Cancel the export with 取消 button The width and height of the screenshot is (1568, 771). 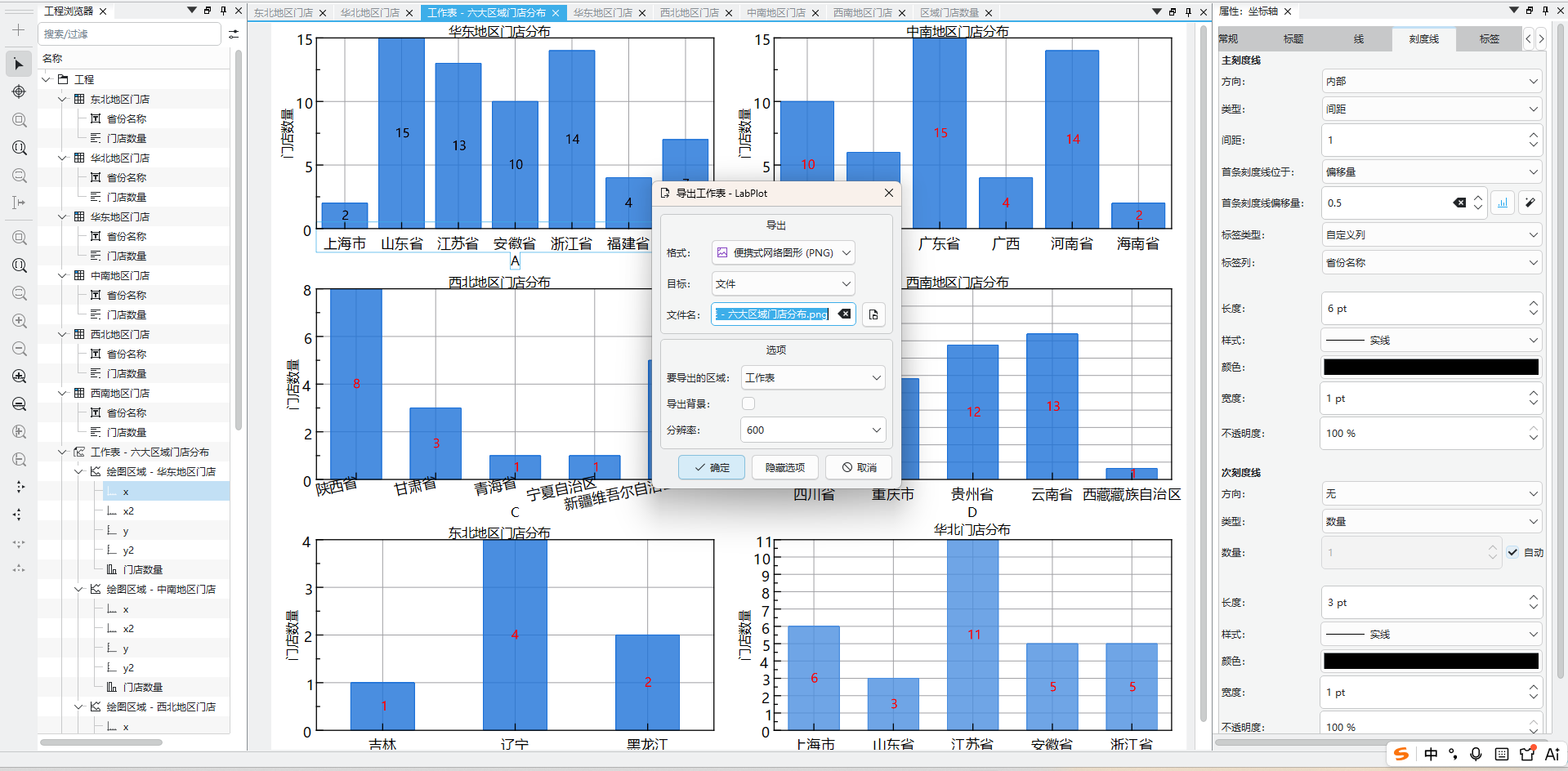[859, 467]
